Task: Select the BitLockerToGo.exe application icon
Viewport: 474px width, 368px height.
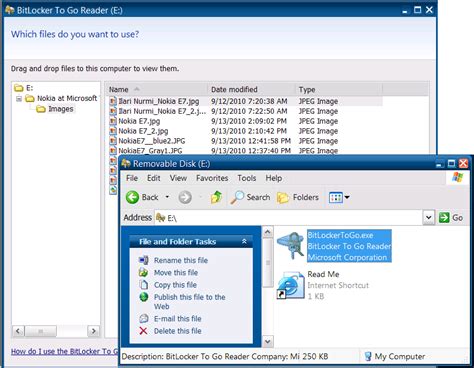Action: click(291, 246)
